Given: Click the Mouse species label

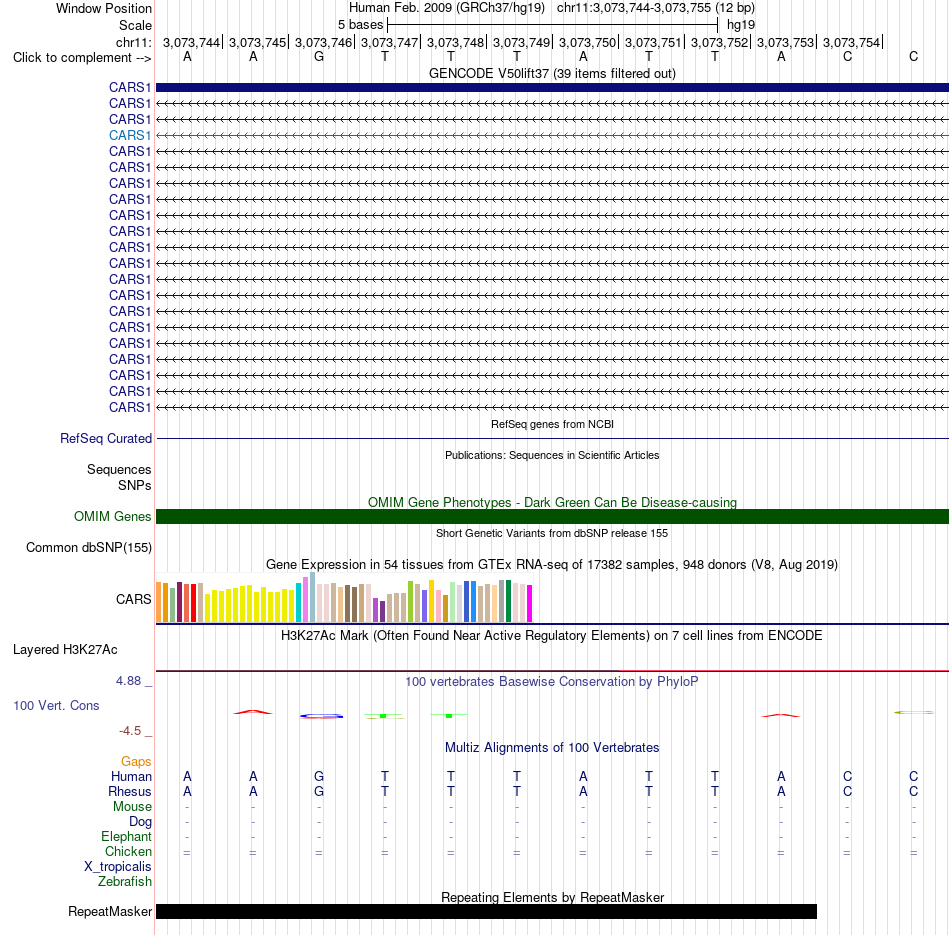Looking at the screenshot, I should (x=132, y=807).
